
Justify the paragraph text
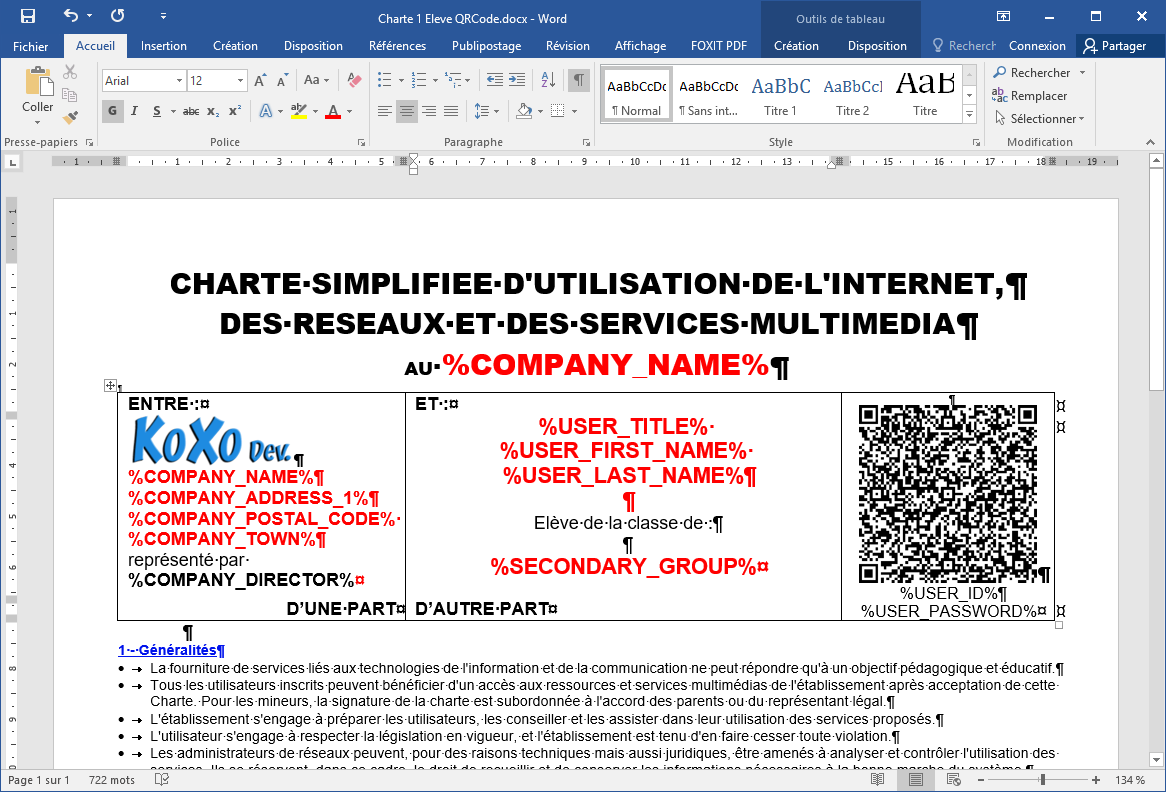click(x=451, y=112)
